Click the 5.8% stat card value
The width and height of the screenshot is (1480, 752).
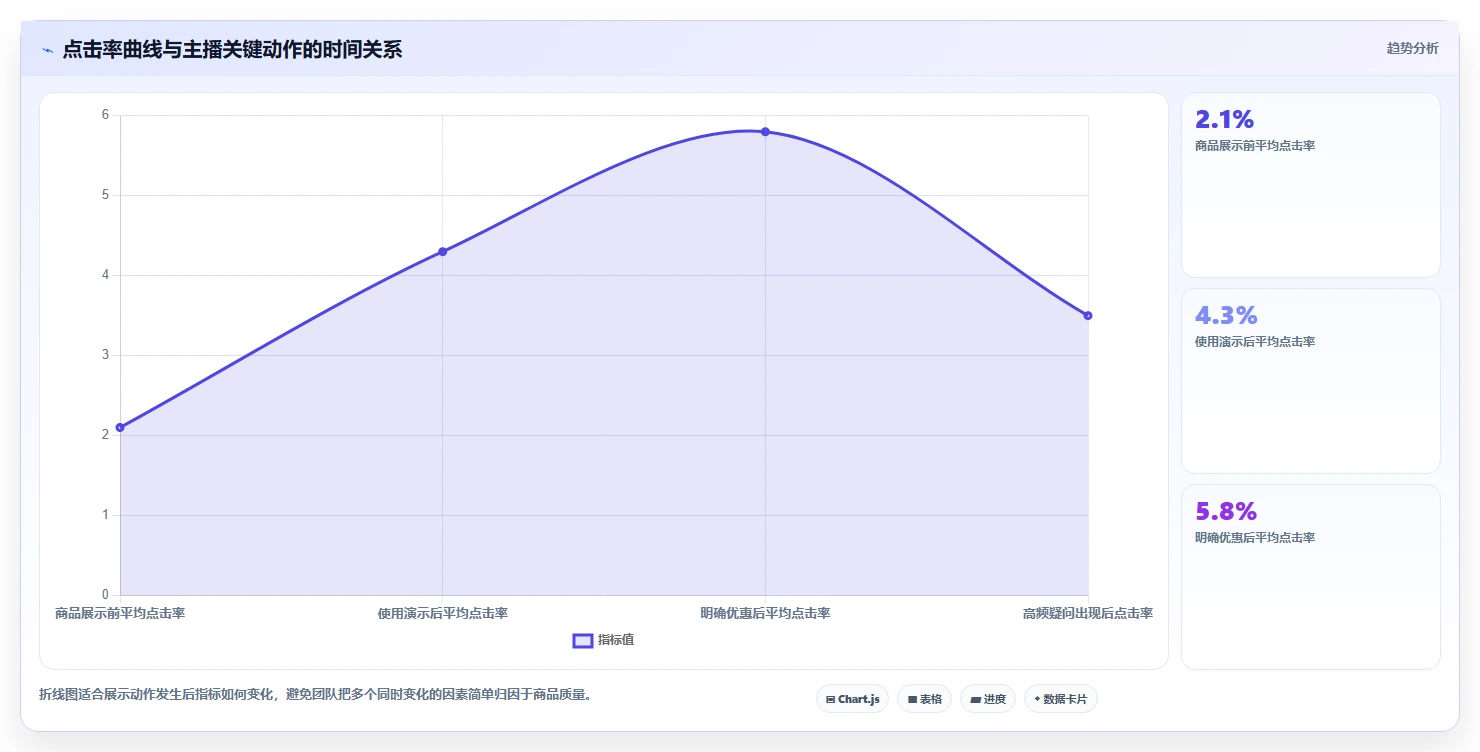[x=1226, y=511]
